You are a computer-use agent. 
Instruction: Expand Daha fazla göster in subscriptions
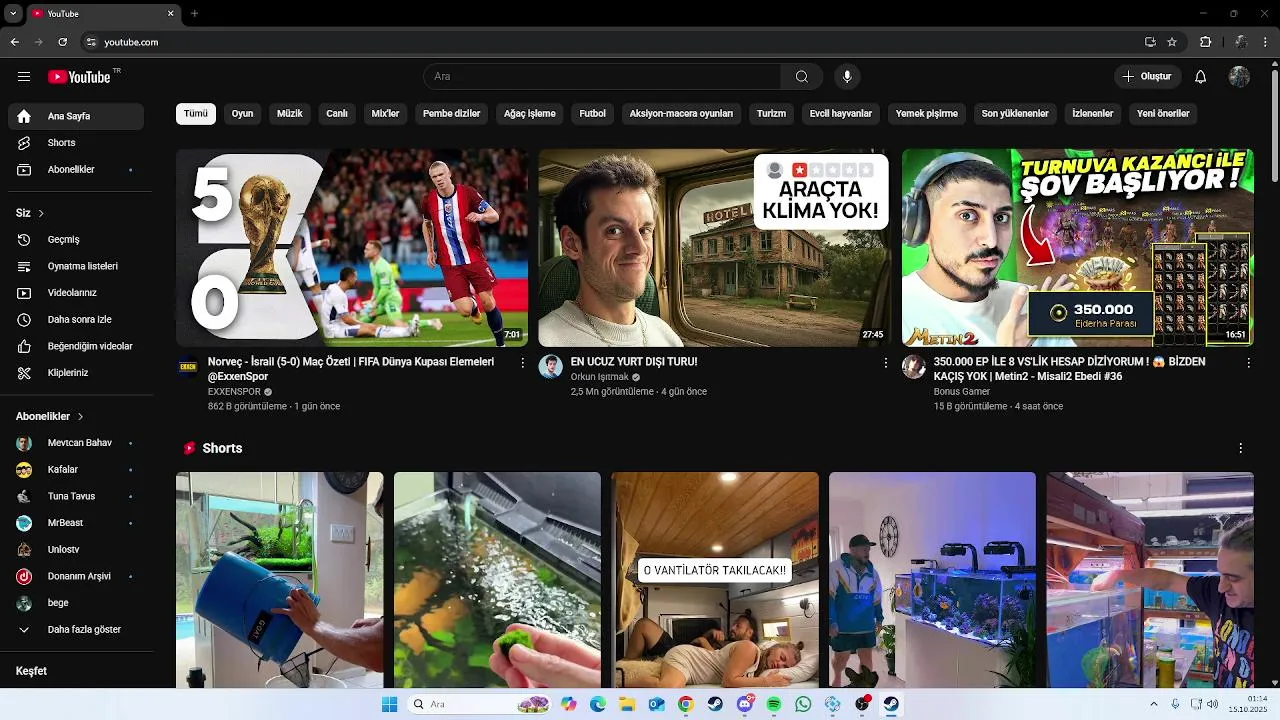tap(76, 630)
